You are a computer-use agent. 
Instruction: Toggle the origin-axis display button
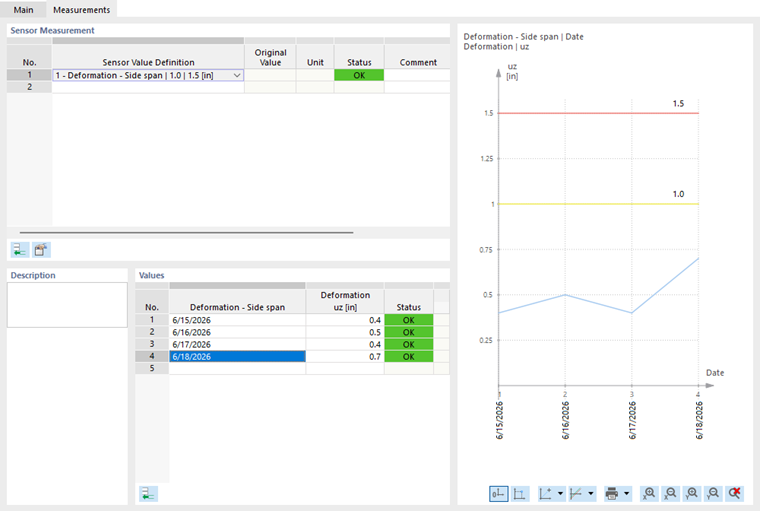click(498, 494)
